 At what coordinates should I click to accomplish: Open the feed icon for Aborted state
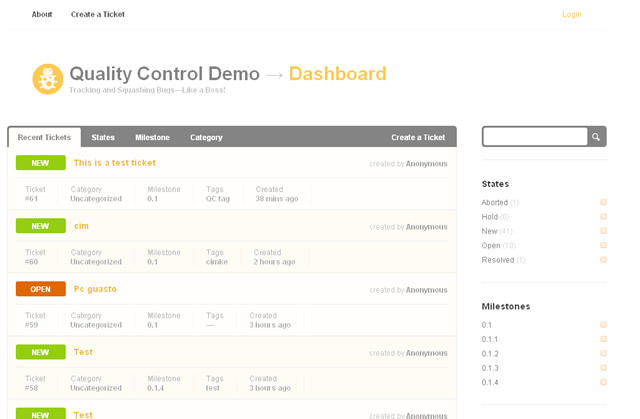coord(603,203)
